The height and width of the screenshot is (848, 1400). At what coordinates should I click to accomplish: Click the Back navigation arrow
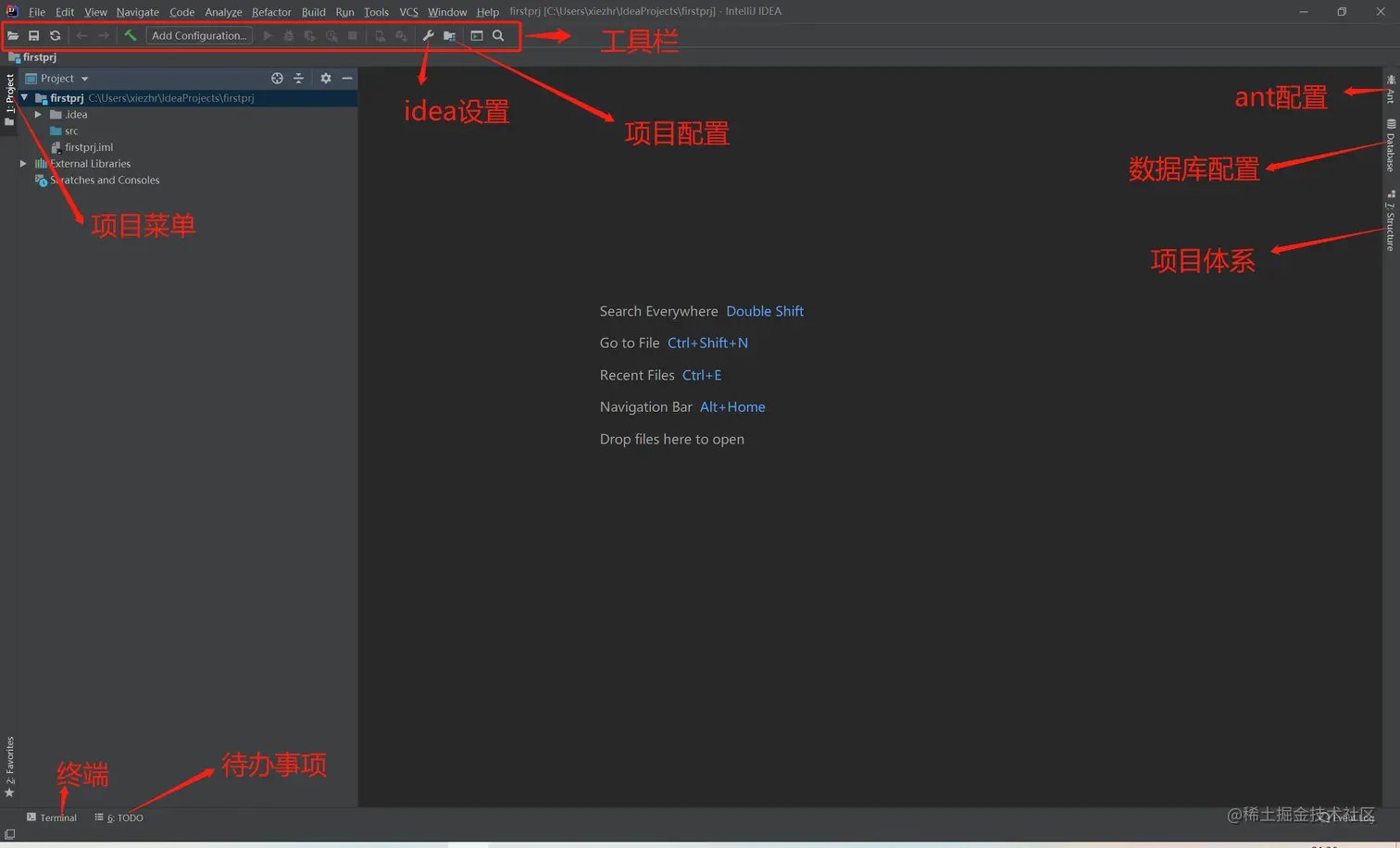tap(81, 36)
